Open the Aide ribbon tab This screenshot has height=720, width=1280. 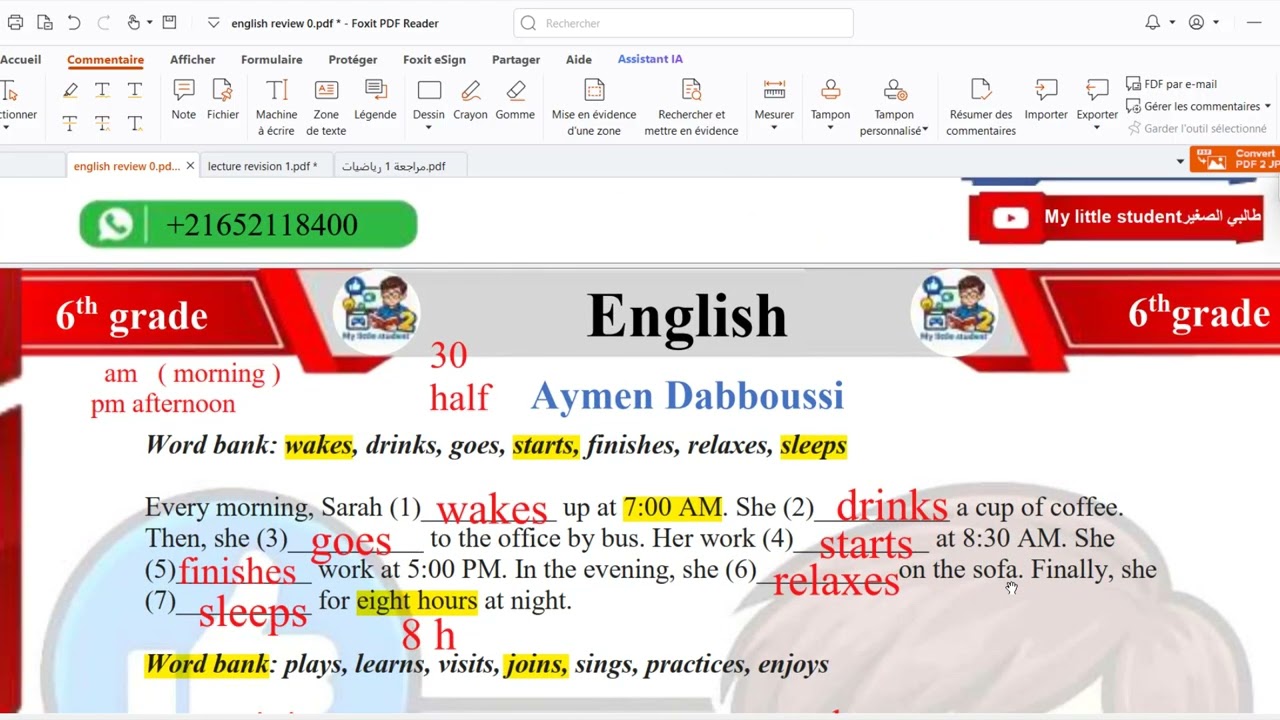coord(579,59)
